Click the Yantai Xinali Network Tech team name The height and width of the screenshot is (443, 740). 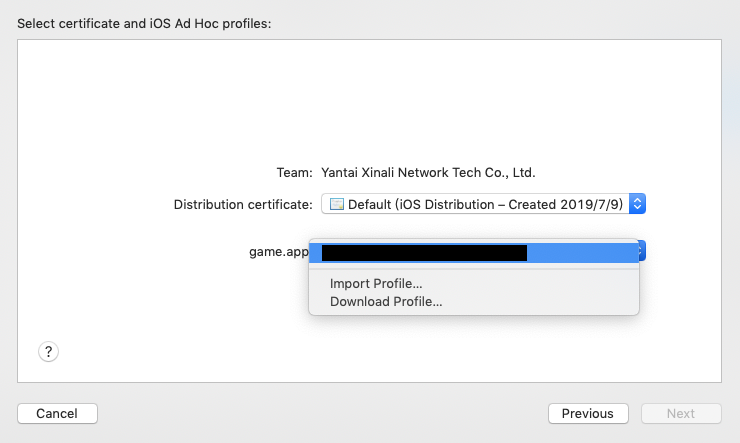click(428, 173)
